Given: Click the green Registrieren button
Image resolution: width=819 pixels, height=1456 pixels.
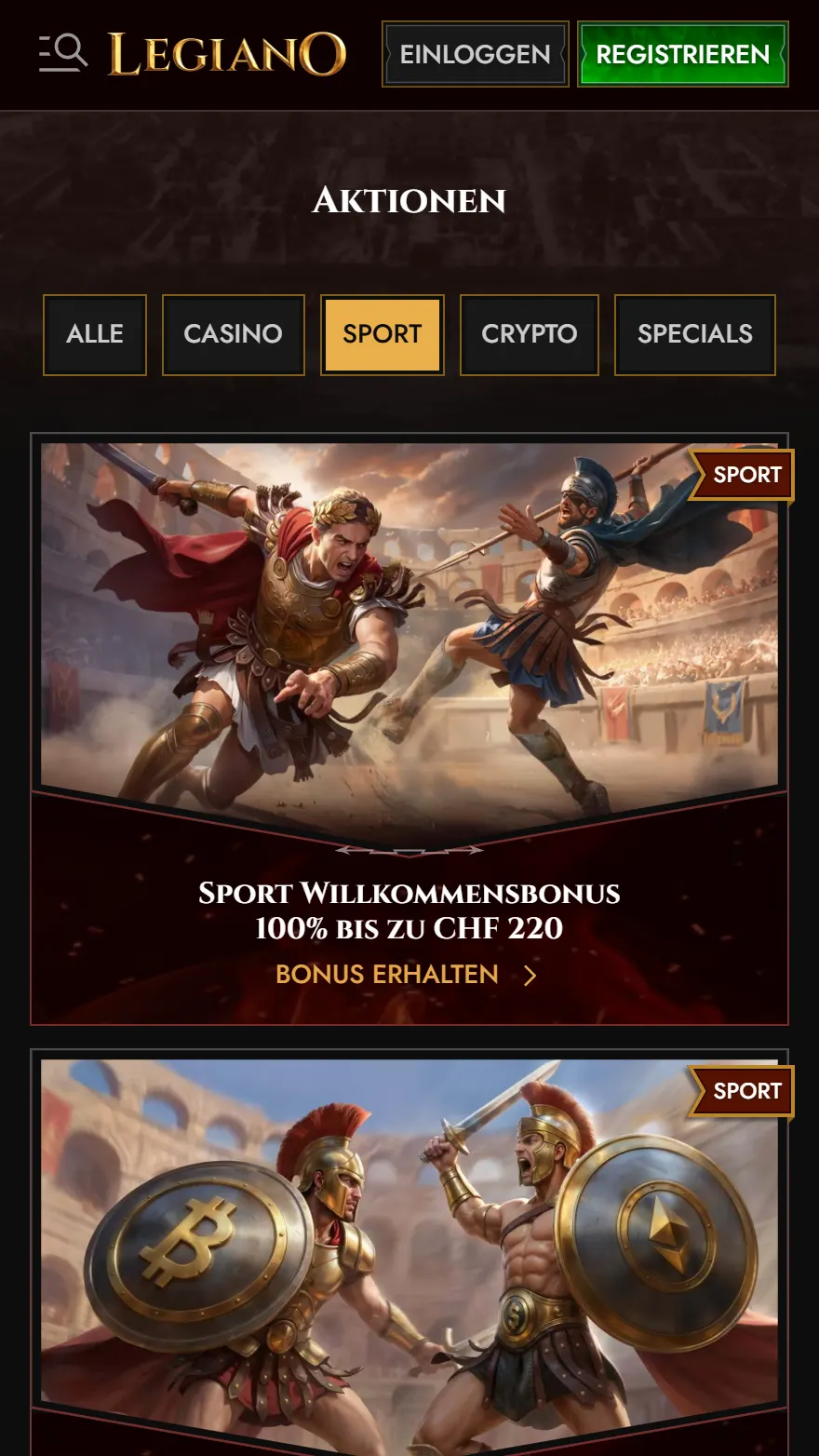Looking at the screenshot, I should pos(683,54).
